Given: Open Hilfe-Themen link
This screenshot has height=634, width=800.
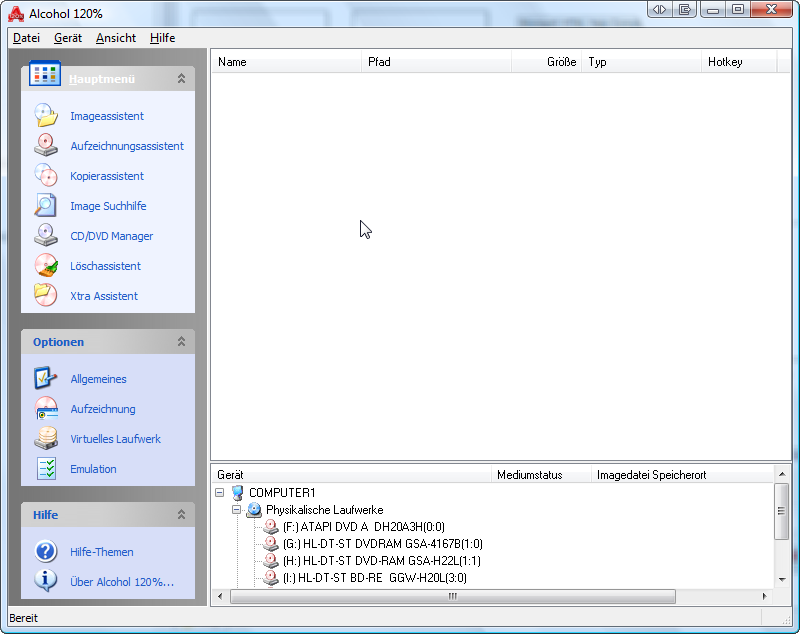Looking at the screenshot, I should pos(102,552).
